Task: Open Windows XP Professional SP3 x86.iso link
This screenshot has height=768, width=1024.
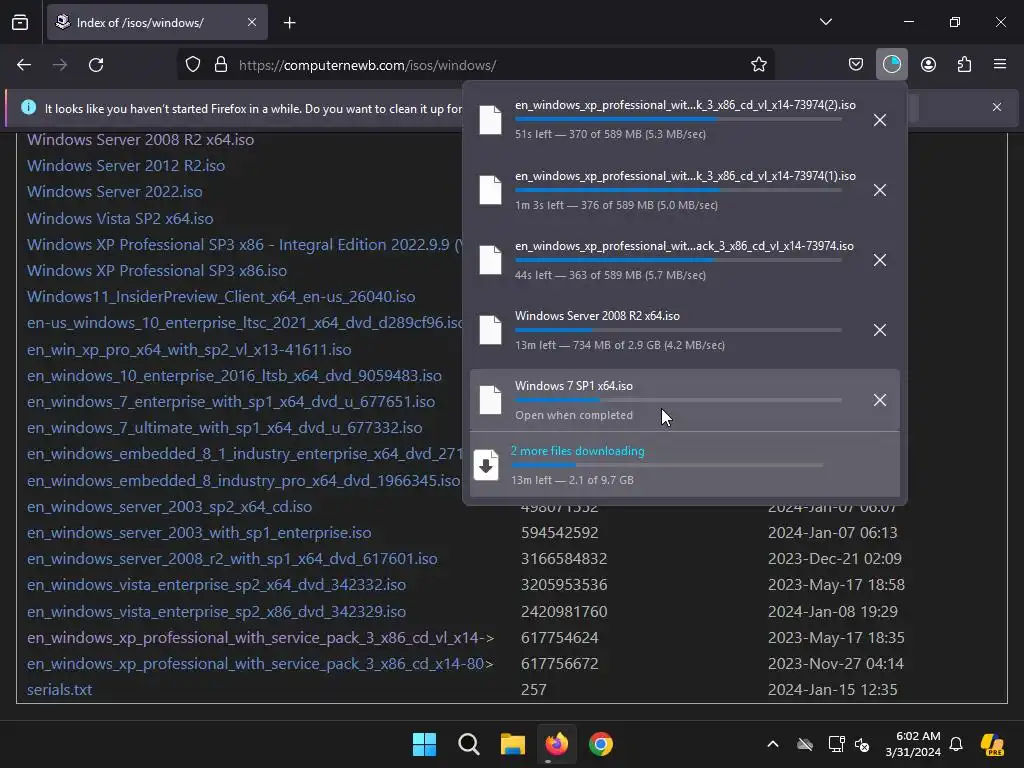Action: pos(157,270)
